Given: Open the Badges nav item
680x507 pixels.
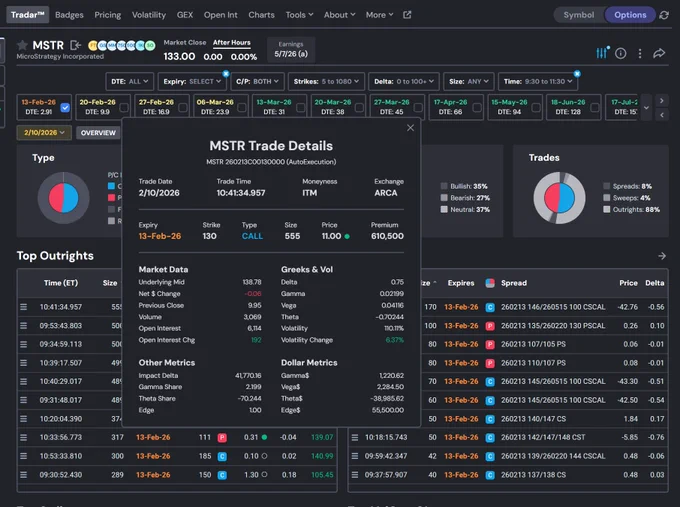Looking at the screenshot, I should [69, 15].
